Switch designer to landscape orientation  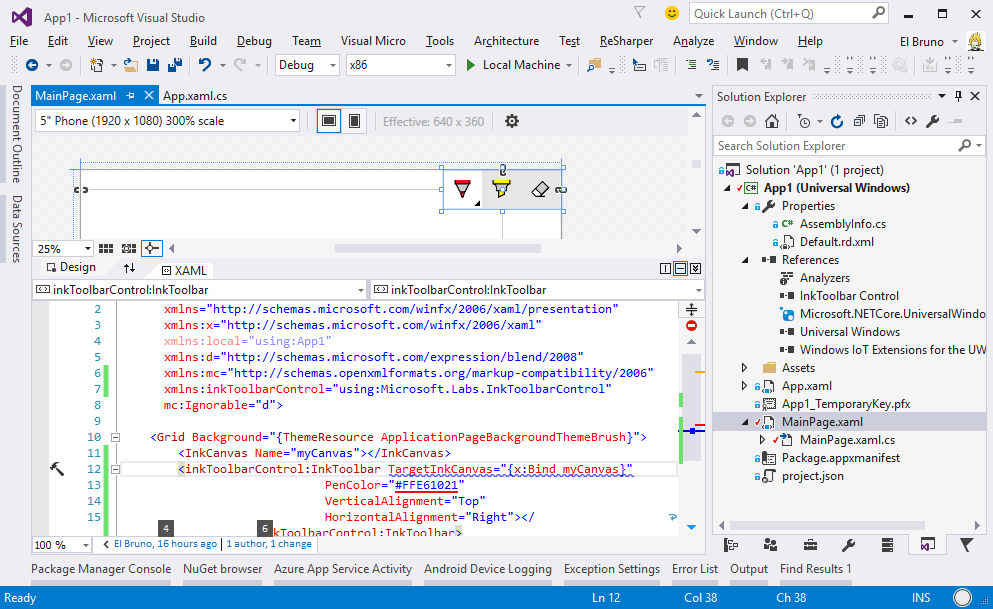coord(328,121)
